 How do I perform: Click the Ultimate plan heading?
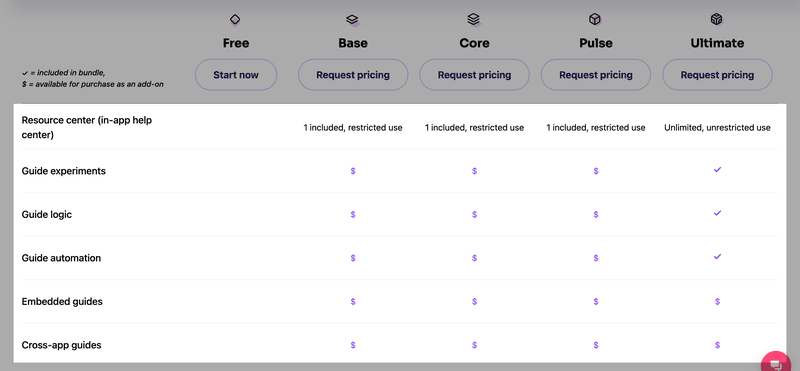pyautogui.click(x=717, y=43)
